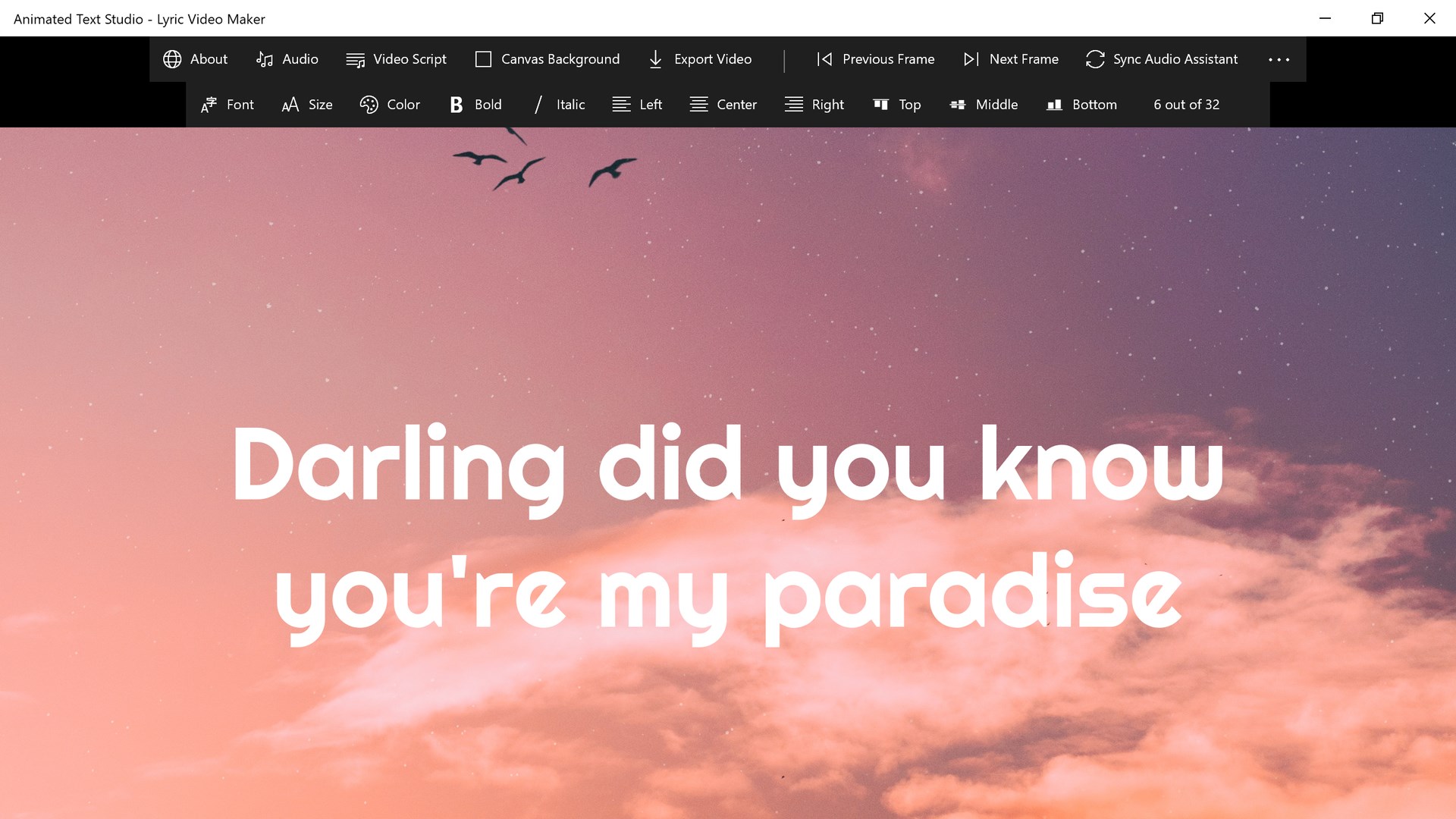Position text at Top
Viewport: 1456px width, 819px height.
(x=896, y=105)
